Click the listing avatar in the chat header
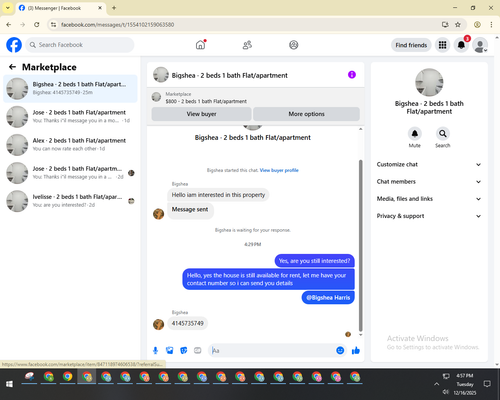 click(x=161, y=75)
